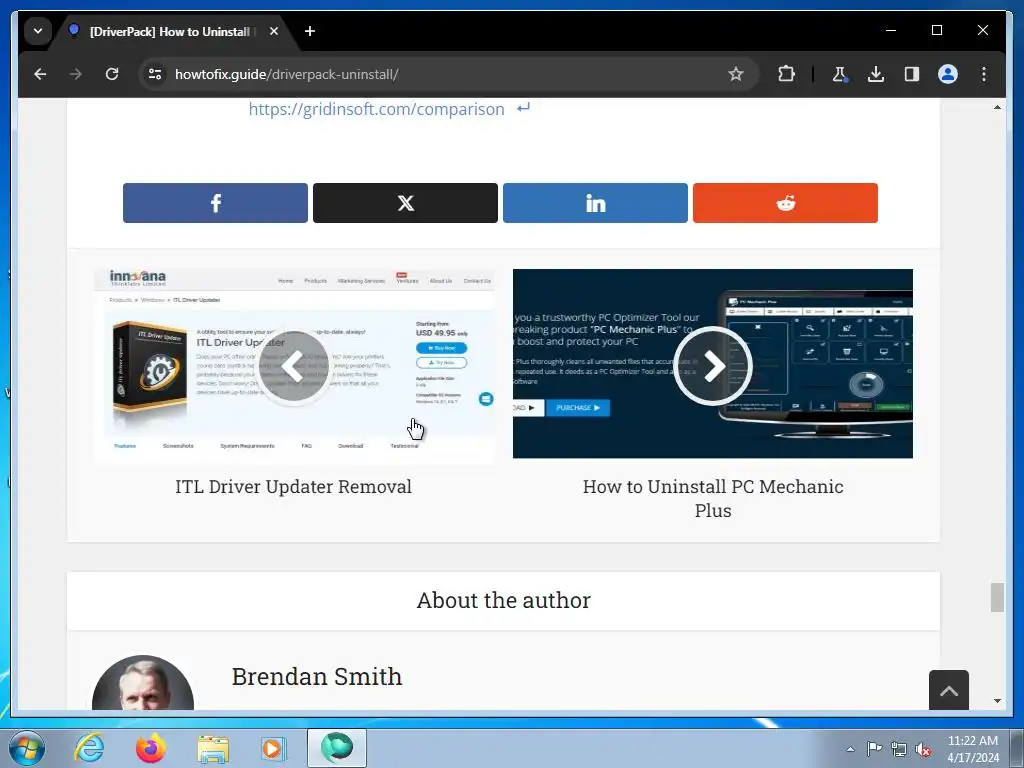Open Windows Media Player from the taskbar
This screenshot has height=768, width=1024.
coord(273,748)
